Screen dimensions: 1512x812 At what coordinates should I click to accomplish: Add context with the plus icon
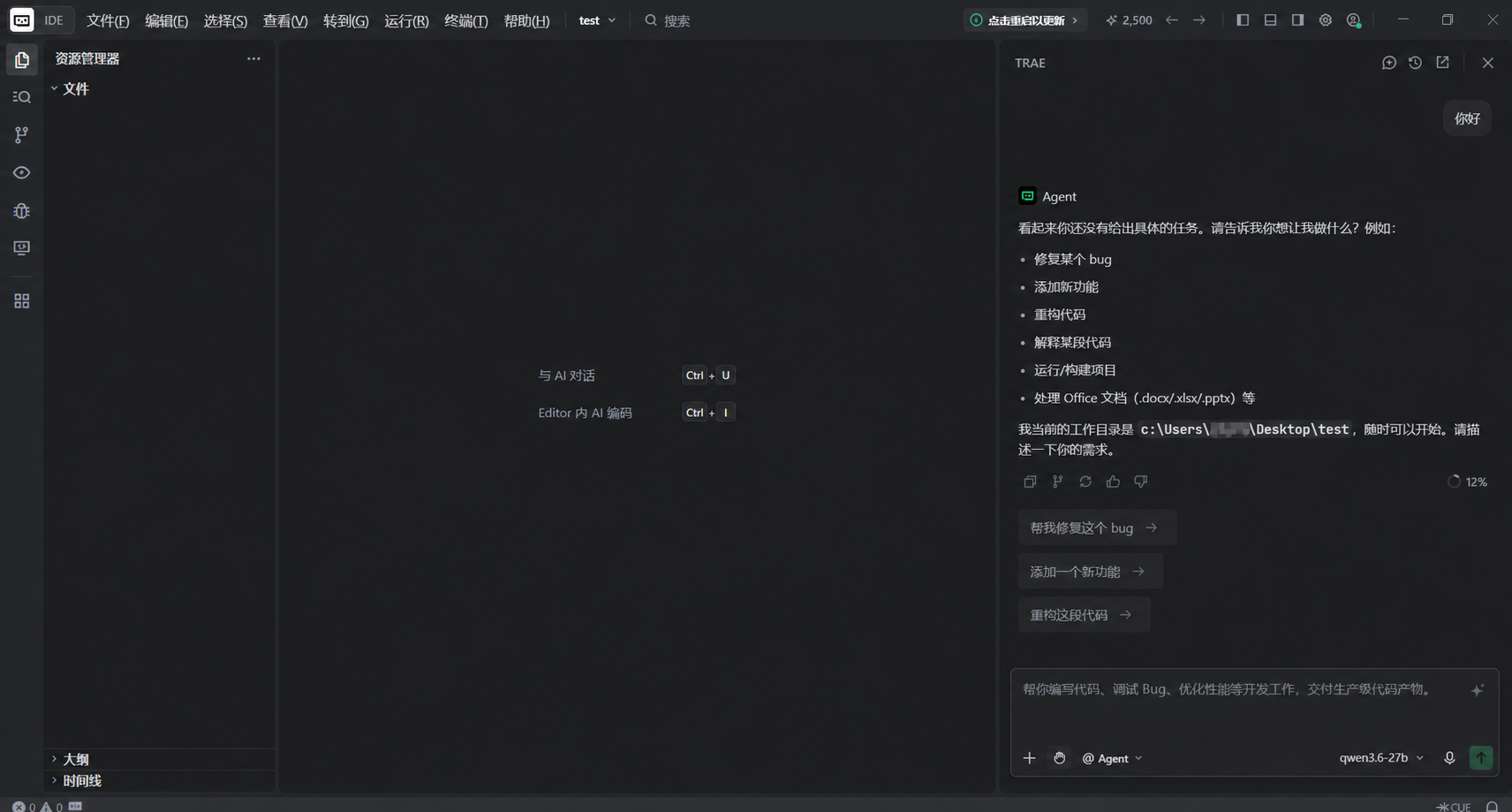click(1029, 758)
